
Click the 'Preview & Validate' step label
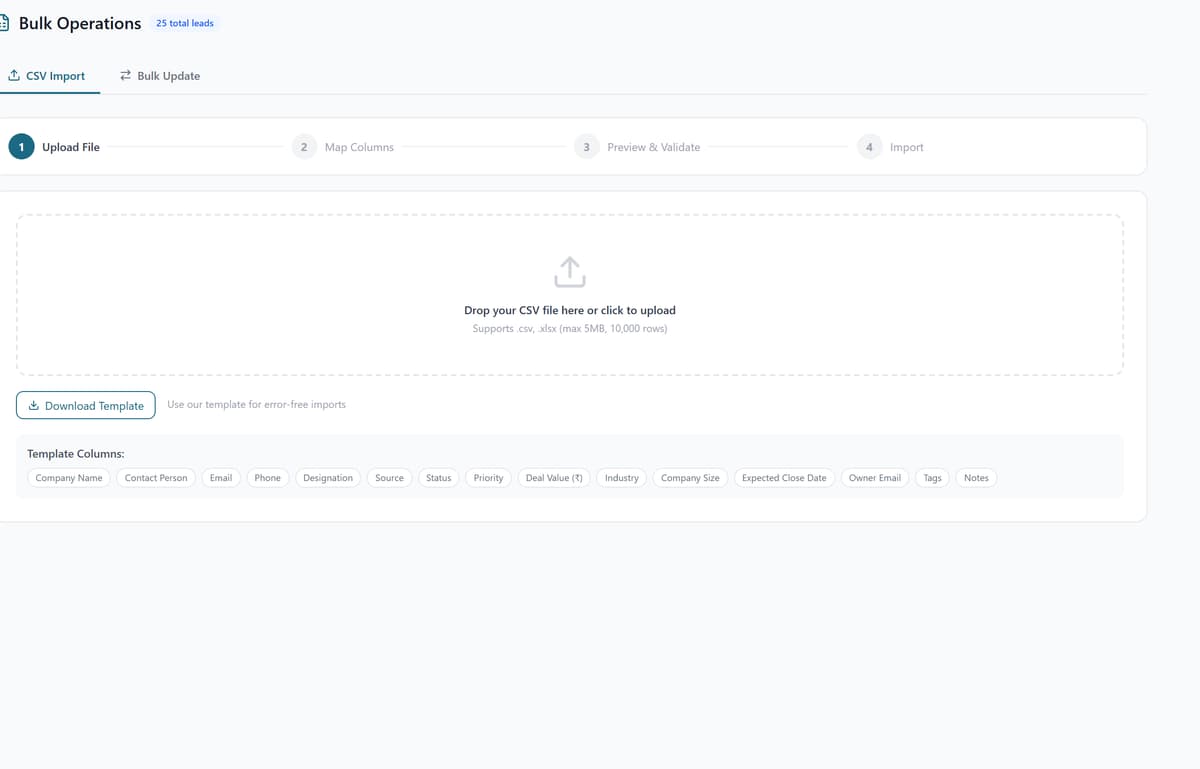click(x=654, y=147)
